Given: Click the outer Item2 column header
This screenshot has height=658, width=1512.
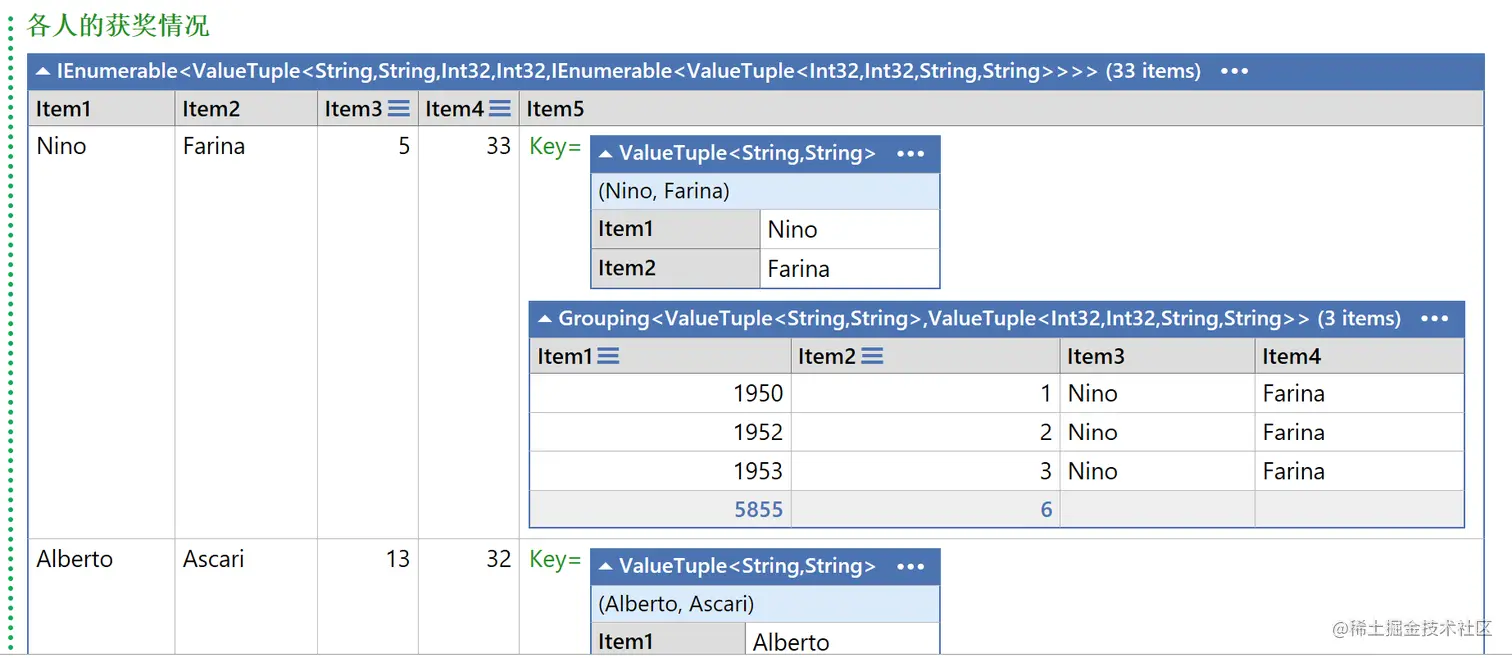Looking at the screenshot, I should coord(246,108).
